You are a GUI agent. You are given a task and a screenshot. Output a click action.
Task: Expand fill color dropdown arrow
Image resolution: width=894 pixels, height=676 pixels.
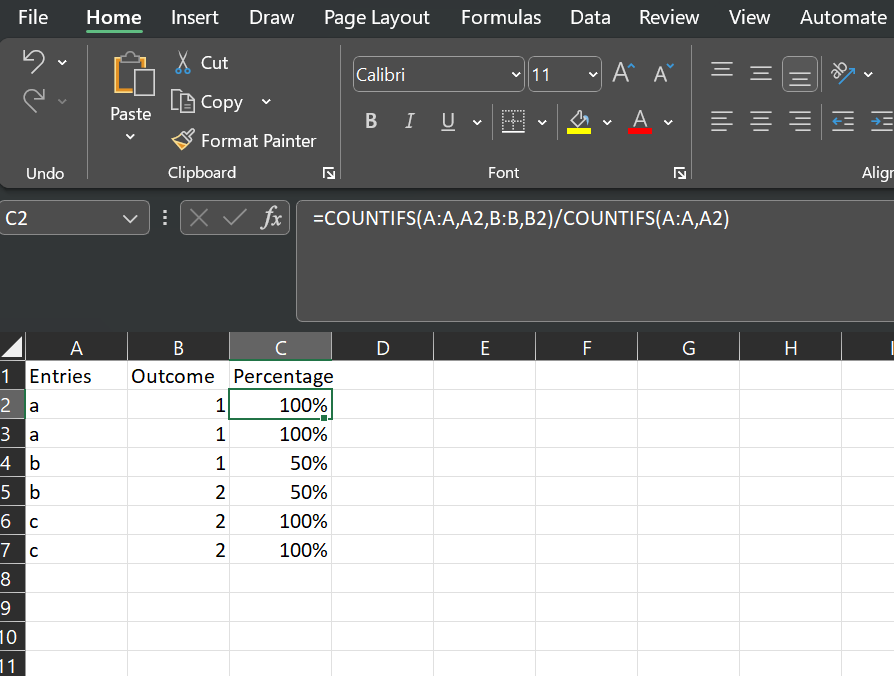(x=607, y=122)
